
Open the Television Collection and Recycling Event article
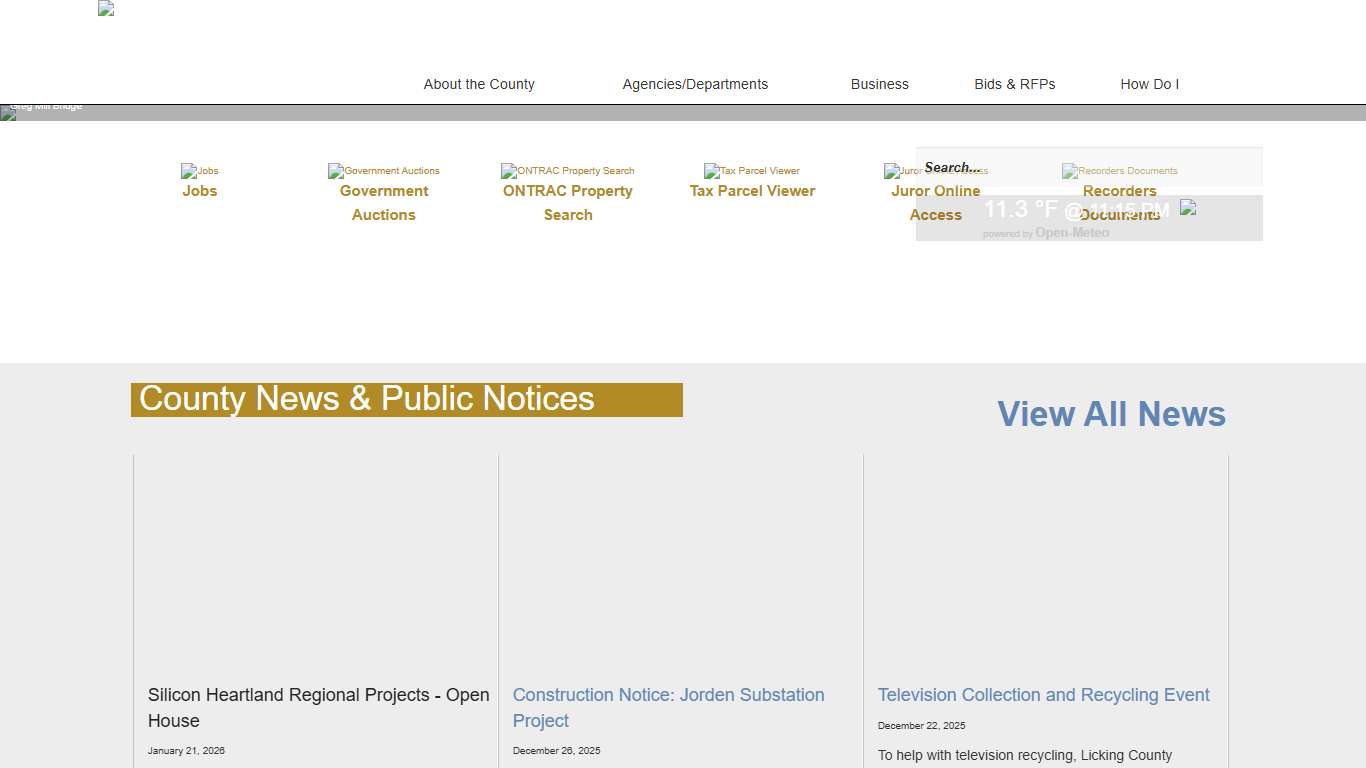(x=1043, y=695)
